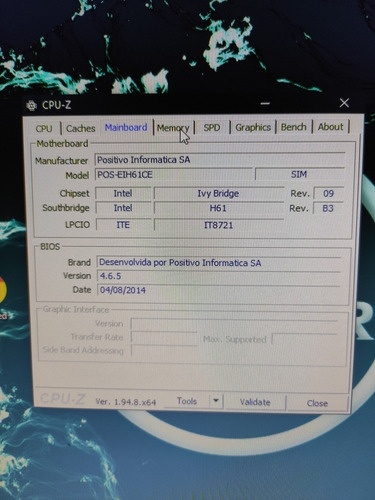Click the Transfer Rate empty field
This screenshot has height=500, width=375.
164,338
